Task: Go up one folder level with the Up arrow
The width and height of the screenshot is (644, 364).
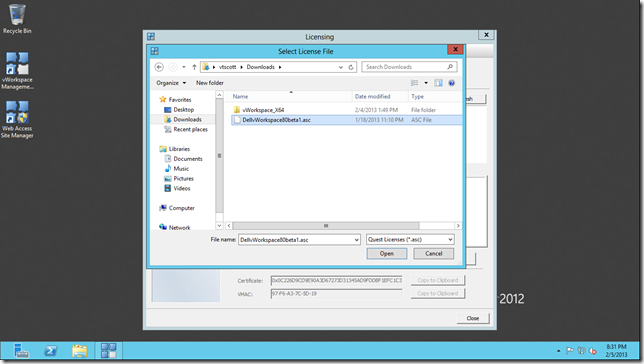Action: 194,67
